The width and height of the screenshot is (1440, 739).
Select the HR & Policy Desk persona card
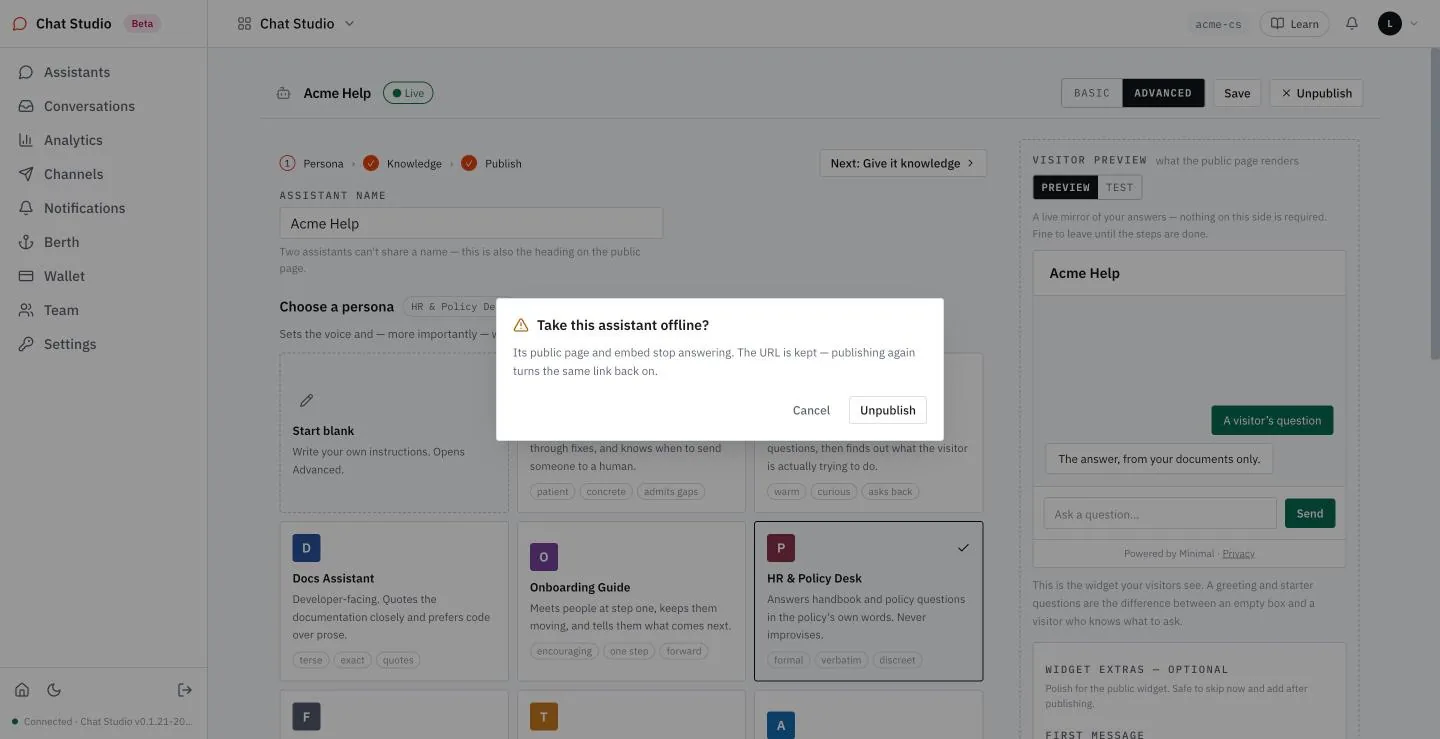point(869,601)
